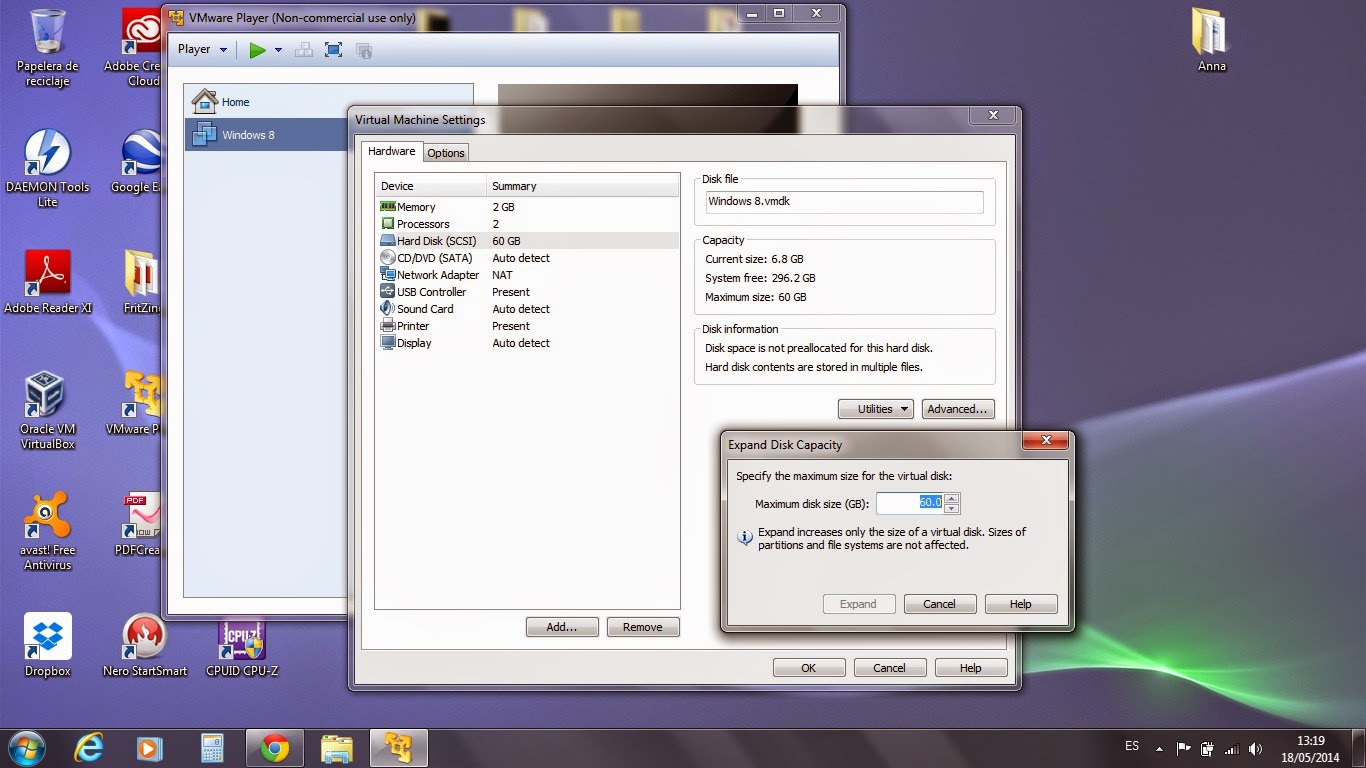The image size is (1366, 768).
Task: Select the Printer device row
Action: (527, 326)
